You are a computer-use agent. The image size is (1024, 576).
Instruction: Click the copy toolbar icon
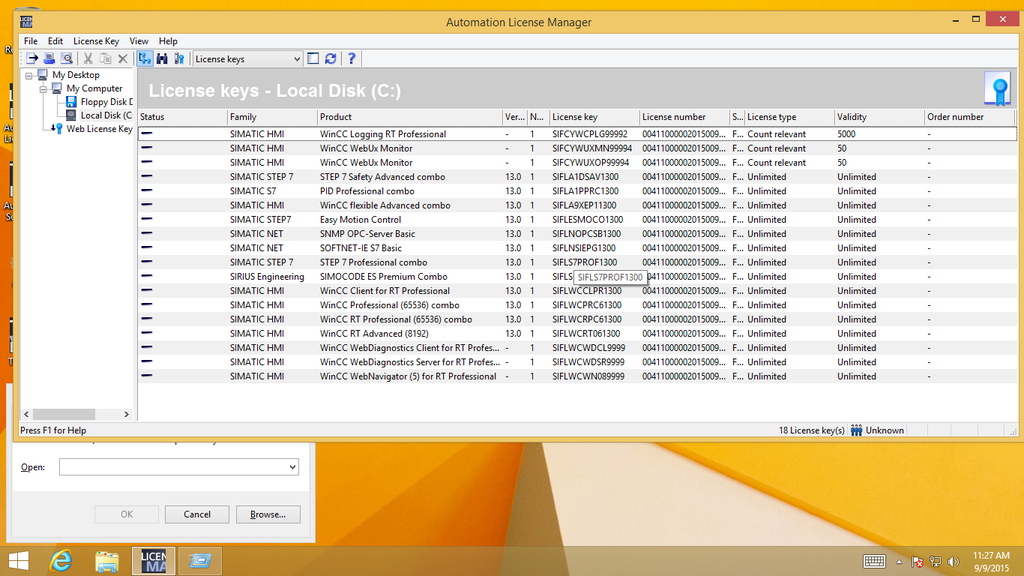pyautogui.click(x=105, y=59)
